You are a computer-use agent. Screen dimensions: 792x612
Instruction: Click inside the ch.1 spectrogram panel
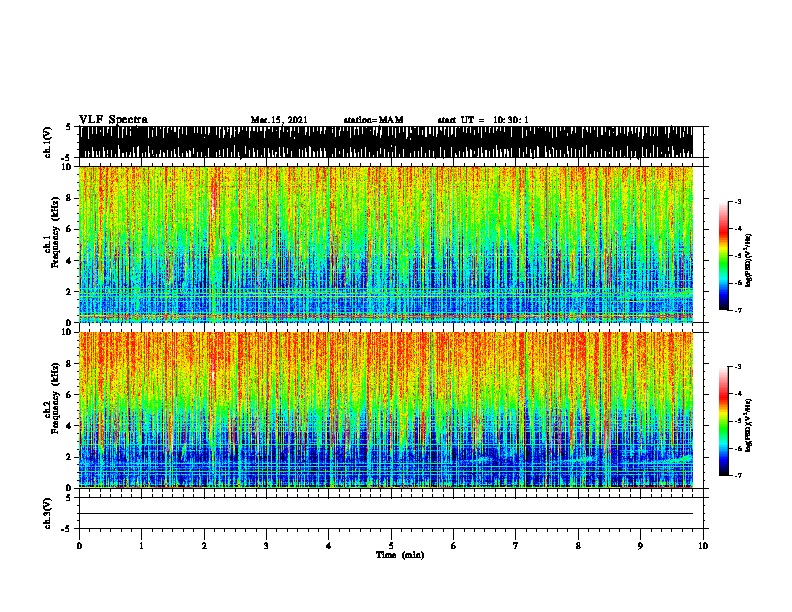click(x=386, y=244)
